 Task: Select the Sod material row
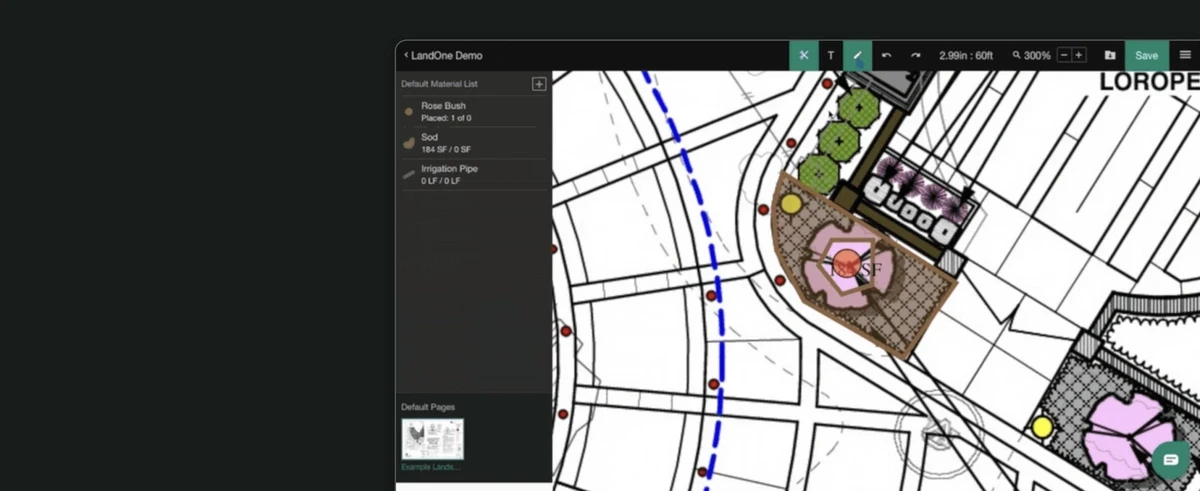[x=474, y=143]
